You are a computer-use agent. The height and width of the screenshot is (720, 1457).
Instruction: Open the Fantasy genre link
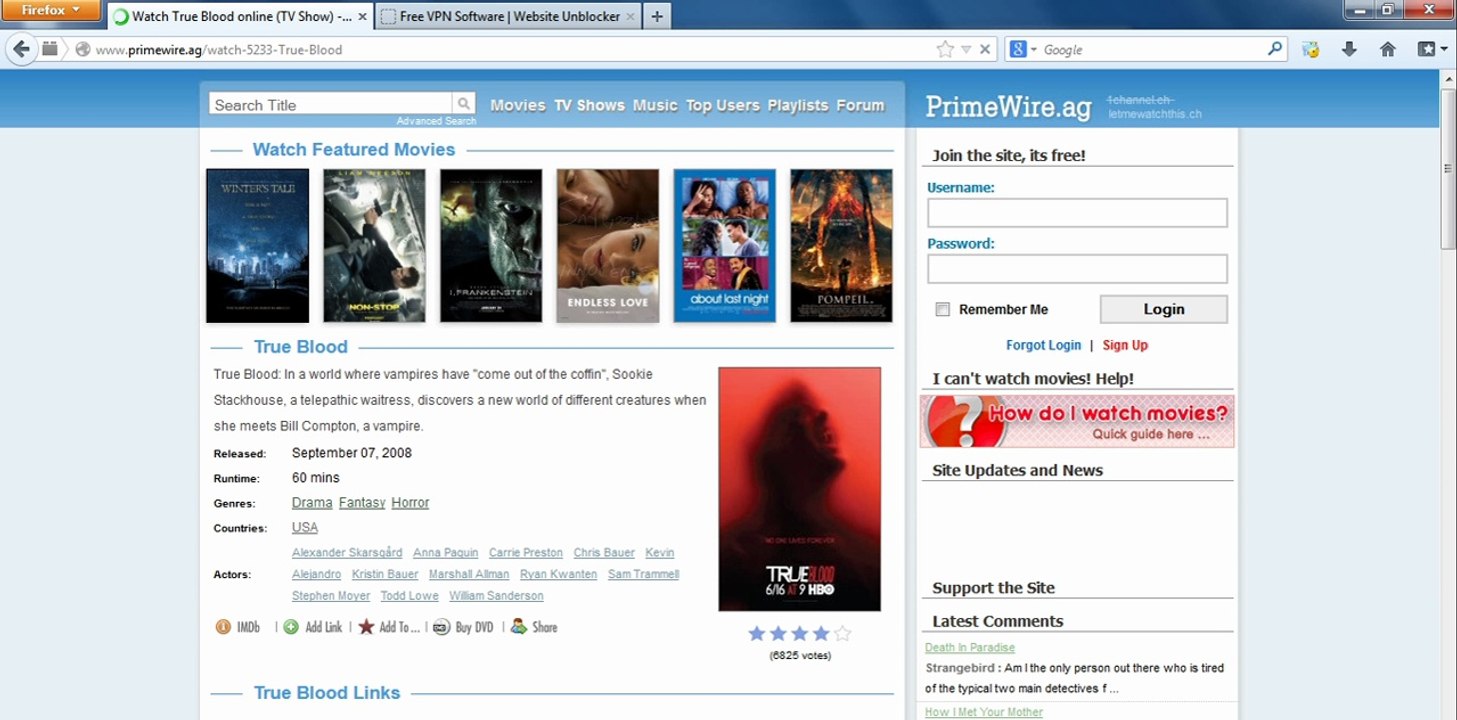tap(362, 503)
